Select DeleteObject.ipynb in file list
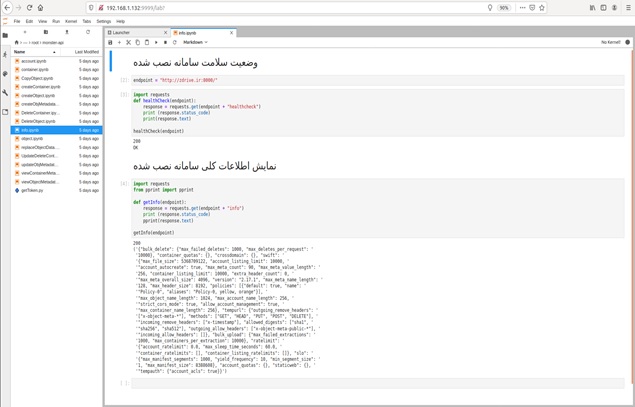The height and width of the screenshot is (407, 635). (x=56, y=121)
